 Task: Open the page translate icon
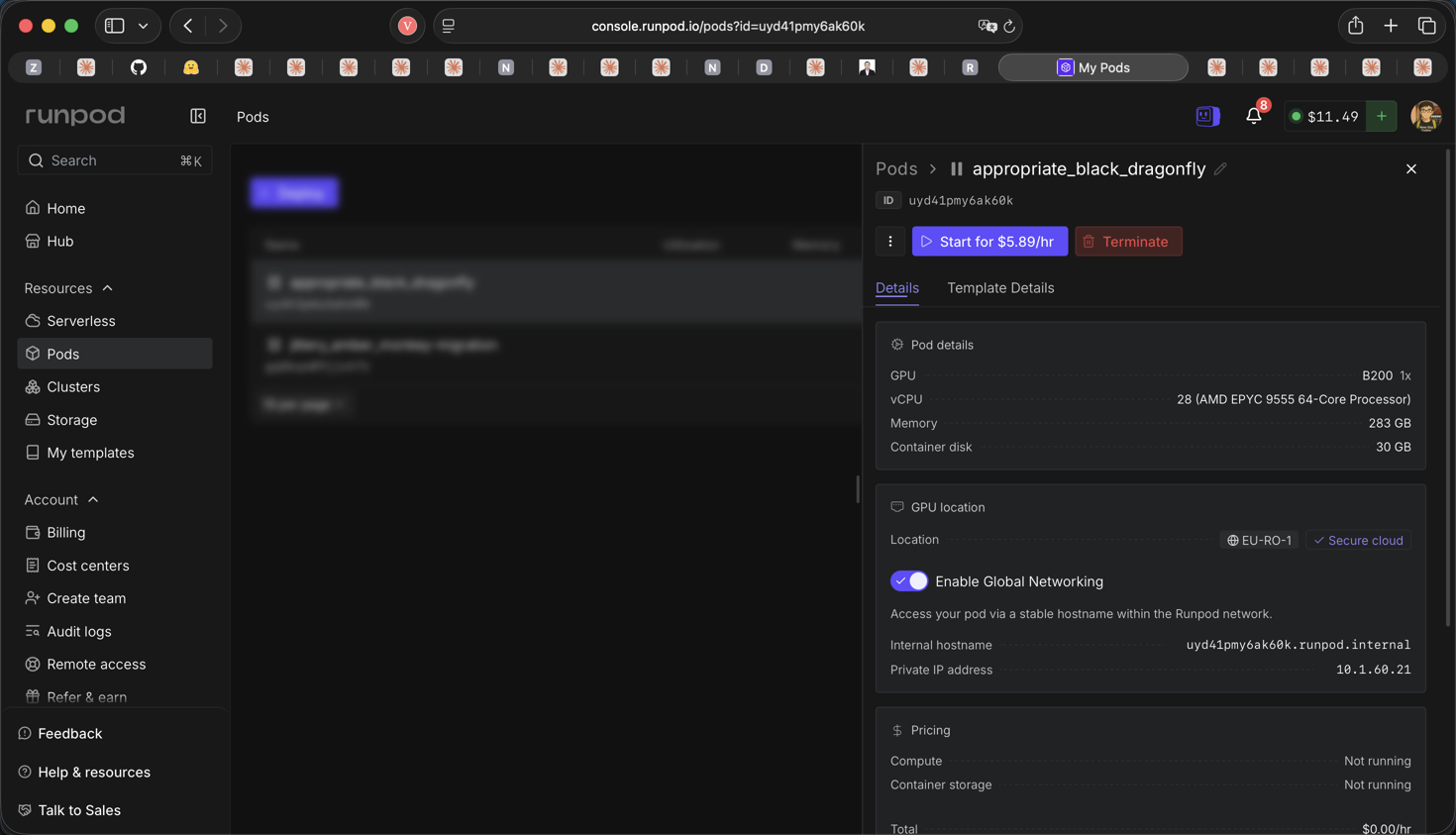(x=987, y=27)
